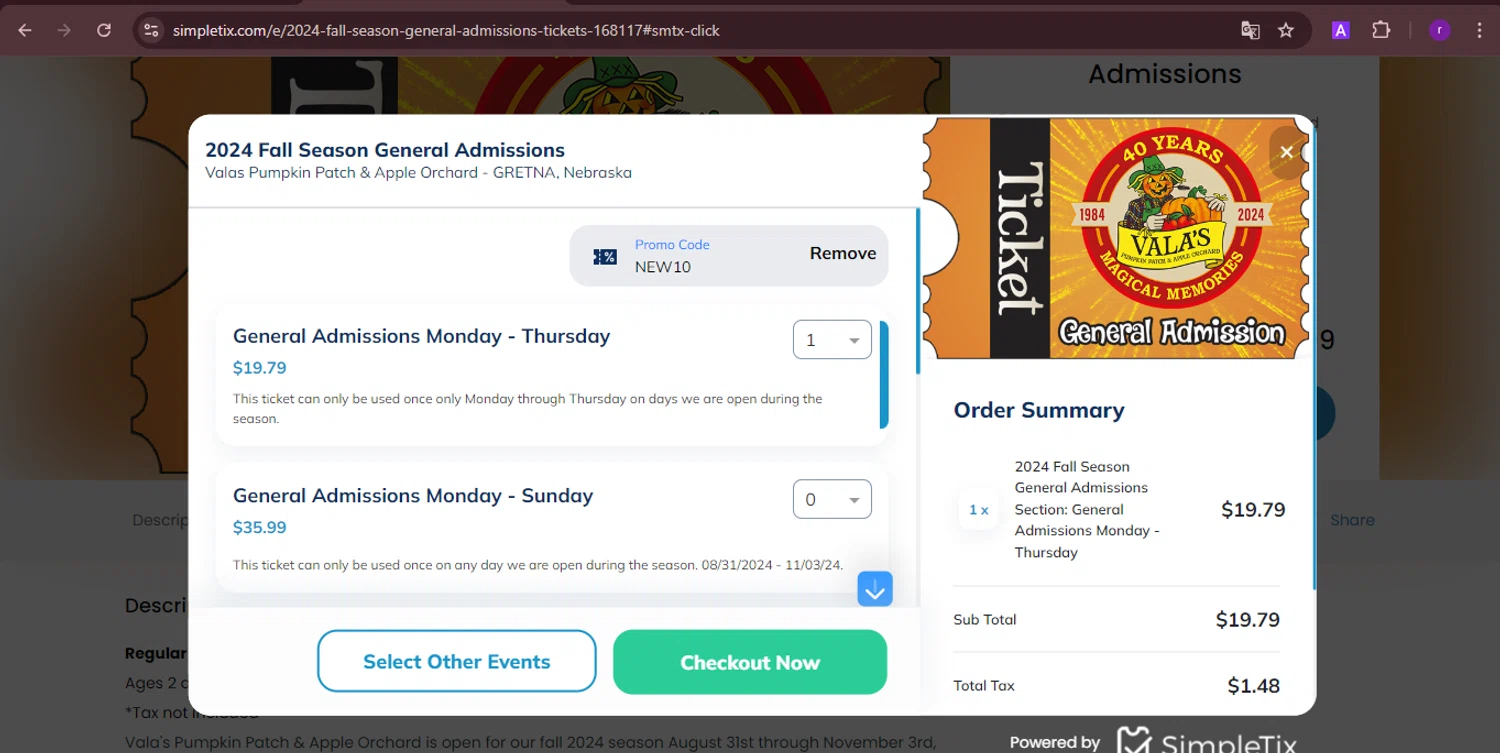This screenshot has width=1500, height=753.
Task: Open the Chrome three-dot menu
Action: point(1479,30)
